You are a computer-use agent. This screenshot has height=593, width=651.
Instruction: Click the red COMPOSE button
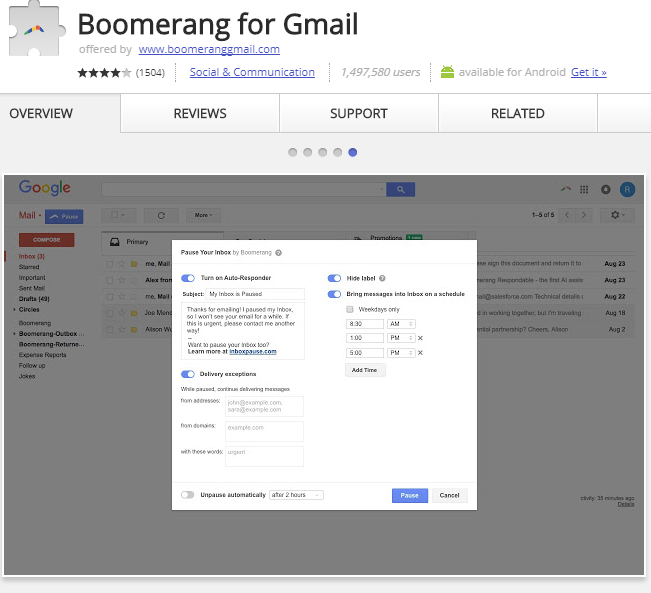point(46,240)
